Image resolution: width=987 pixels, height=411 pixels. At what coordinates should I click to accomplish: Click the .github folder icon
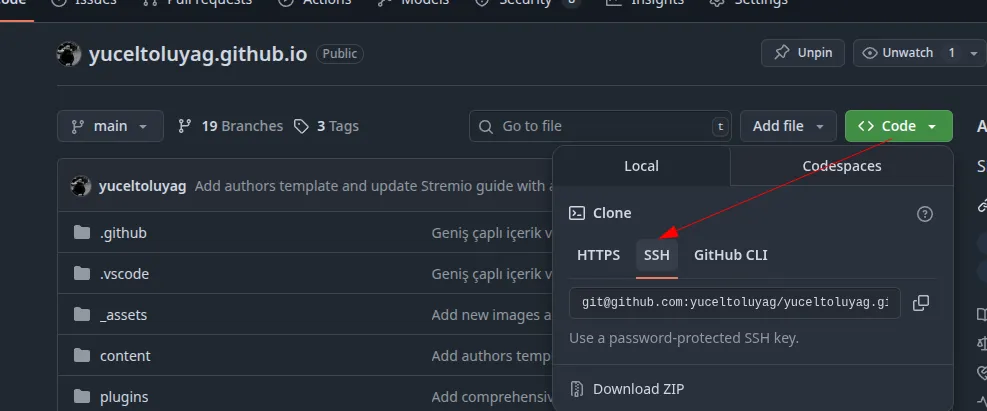tap(82, 233)
